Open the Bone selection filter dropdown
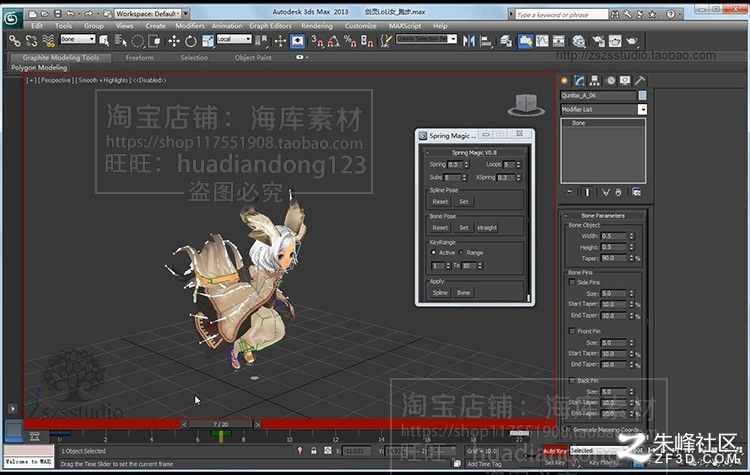The width and height of the screenshot is (750, 475). [77, 39]
